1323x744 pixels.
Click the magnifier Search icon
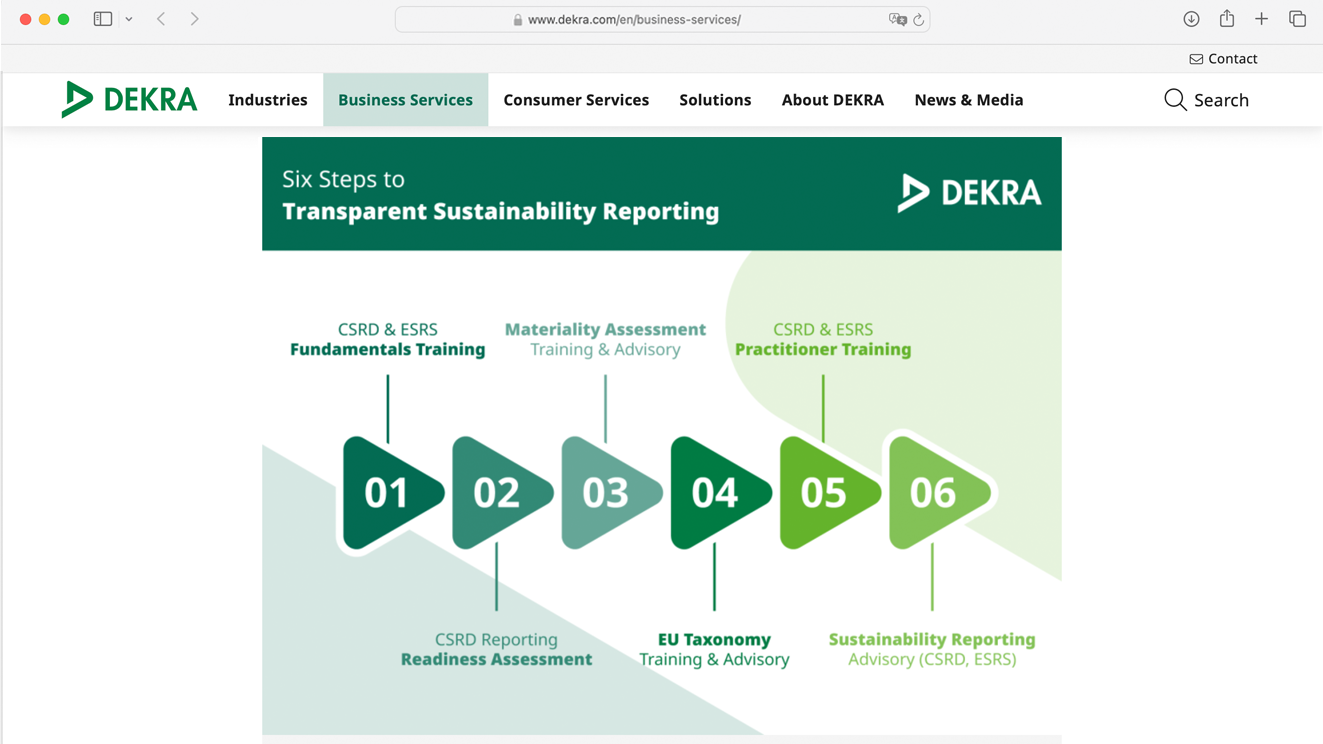click(1175, 100)
